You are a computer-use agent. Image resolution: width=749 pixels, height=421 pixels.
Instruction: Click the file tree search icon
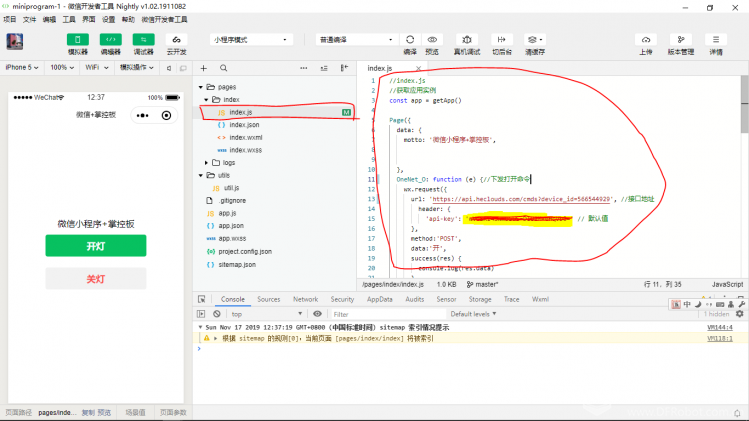(224, 68)
